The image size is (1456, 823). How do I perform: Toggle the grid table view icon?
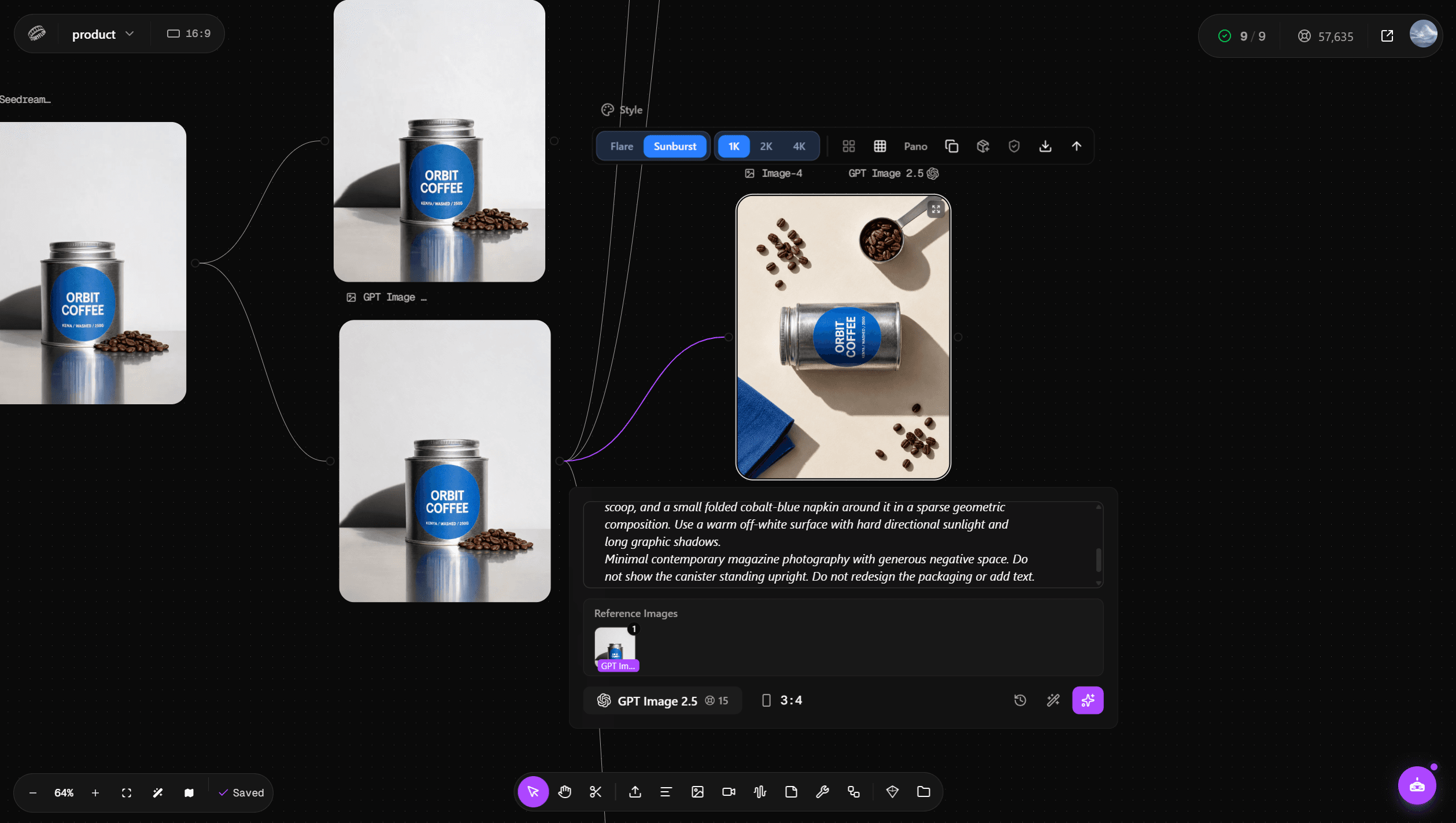(x=879, y=146)
